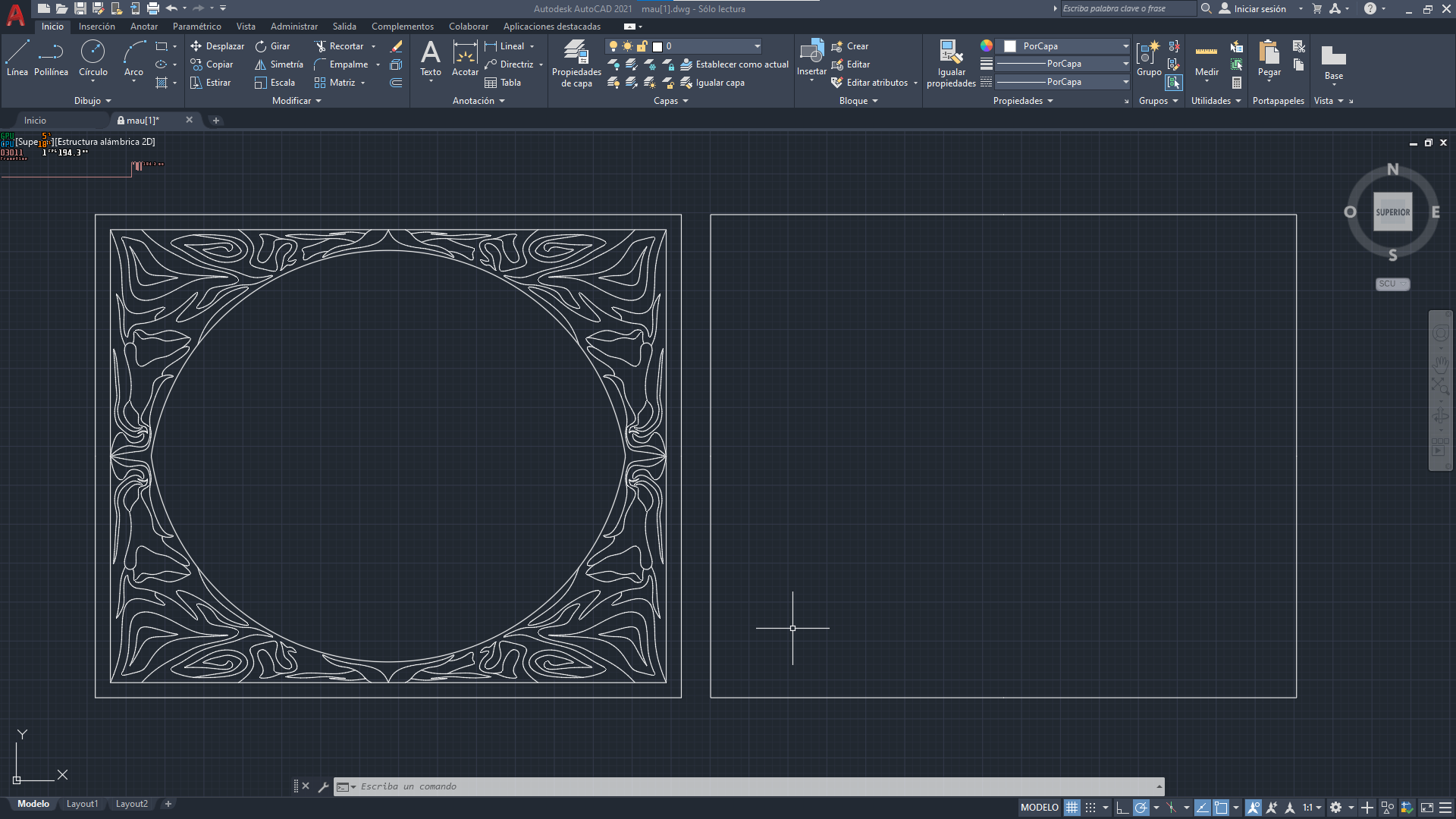This screenshot has width=1456, height=819.
Task: Toggle ortho mode in status bar
Action: (1122, 808)
